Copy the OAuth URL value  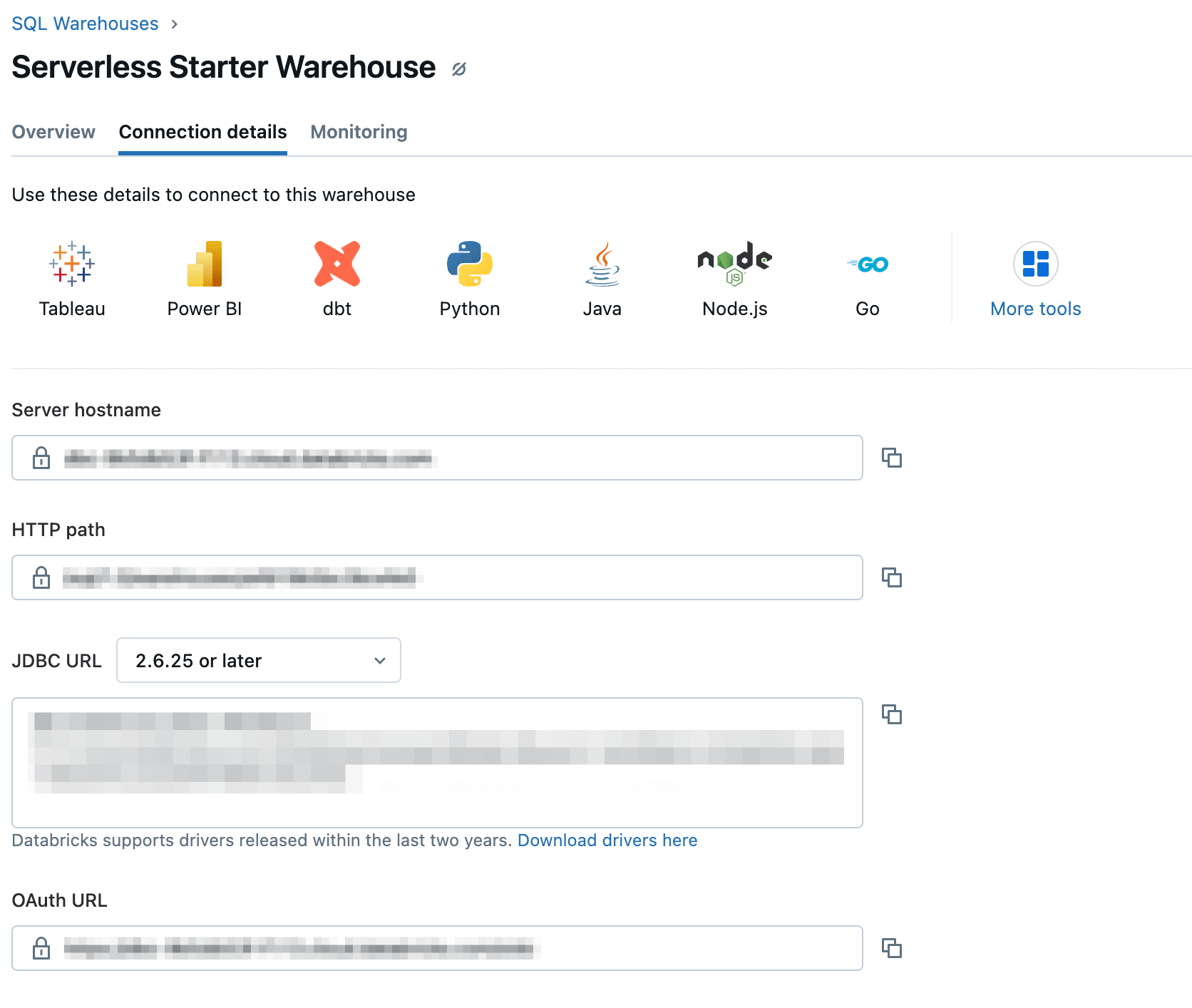(892, 948)
